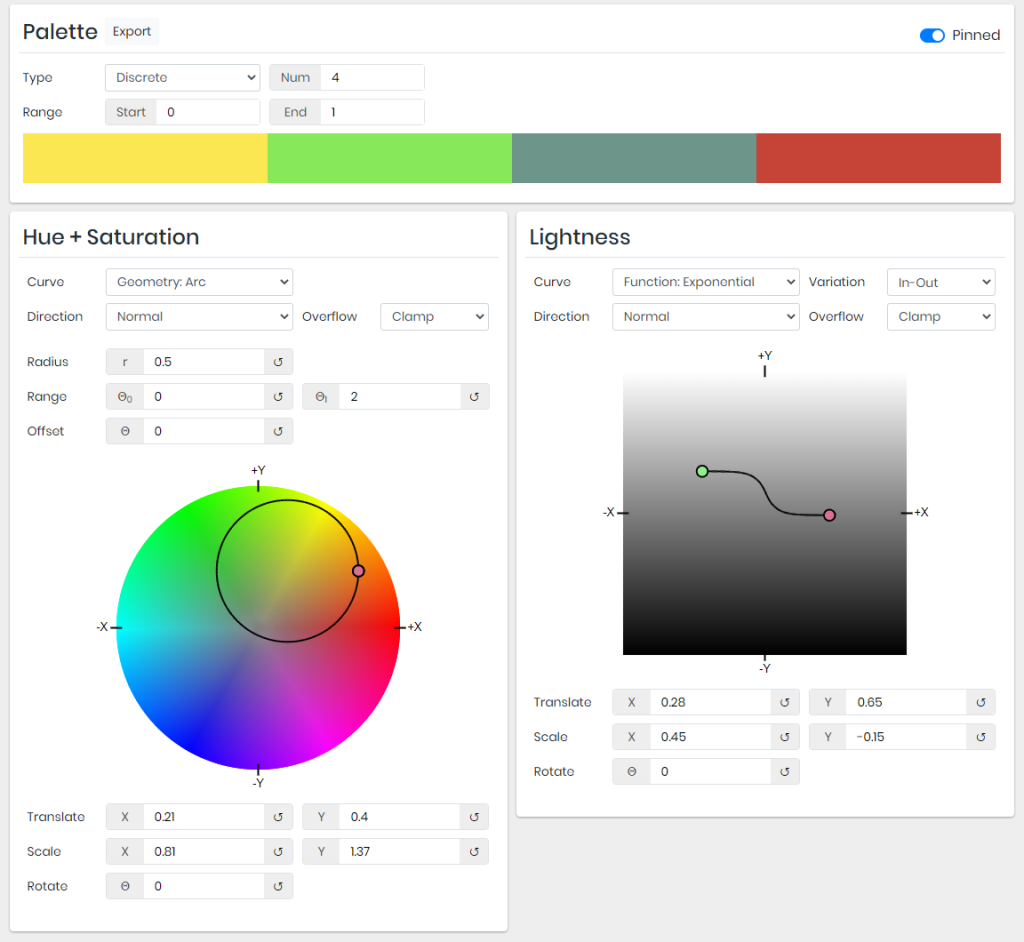Reset the Range Θ0 start angle

coord(278,397)
